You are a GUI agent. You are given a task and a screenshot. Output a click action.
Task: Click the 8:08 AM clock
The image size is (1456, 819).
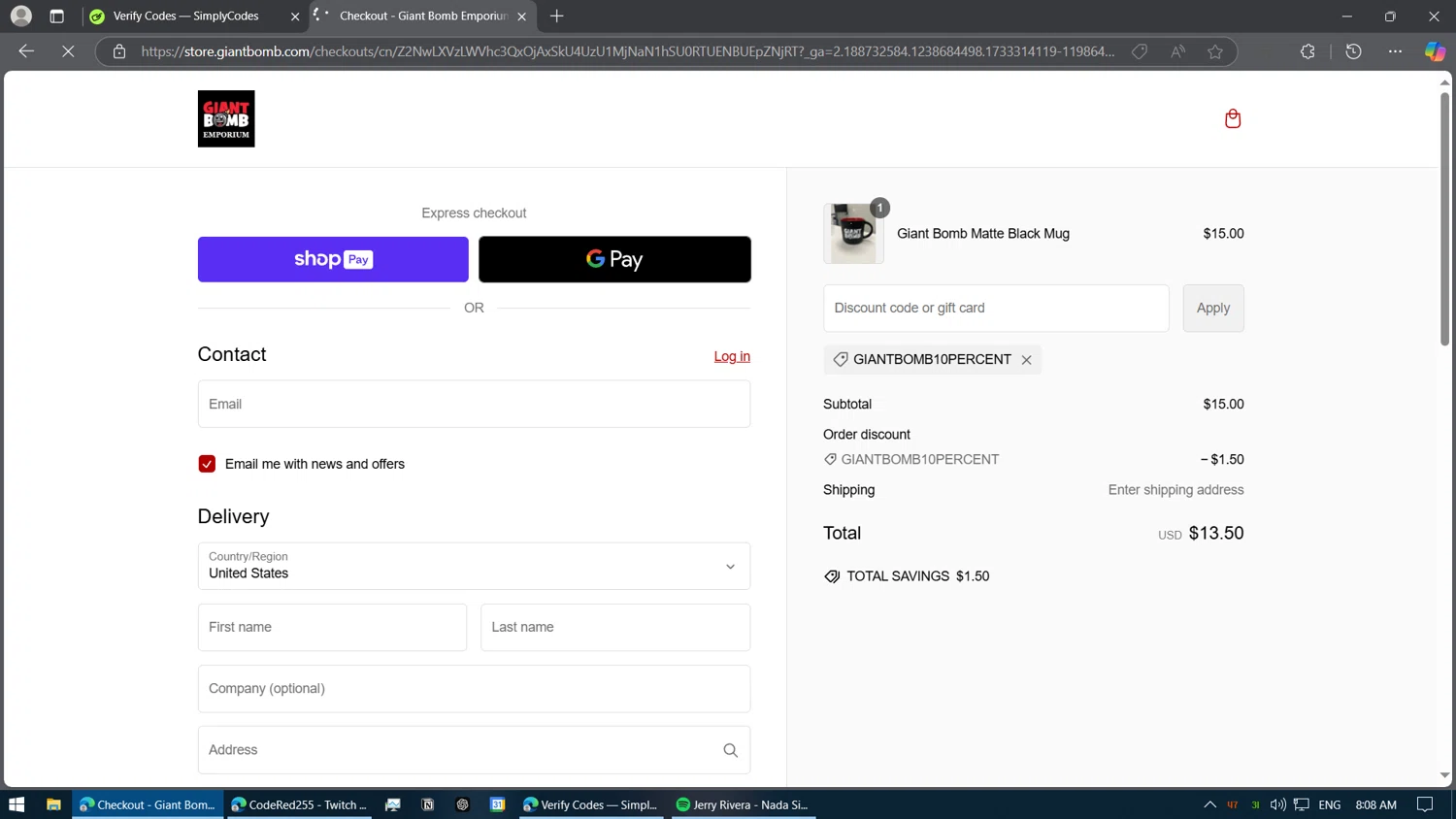1375,804
